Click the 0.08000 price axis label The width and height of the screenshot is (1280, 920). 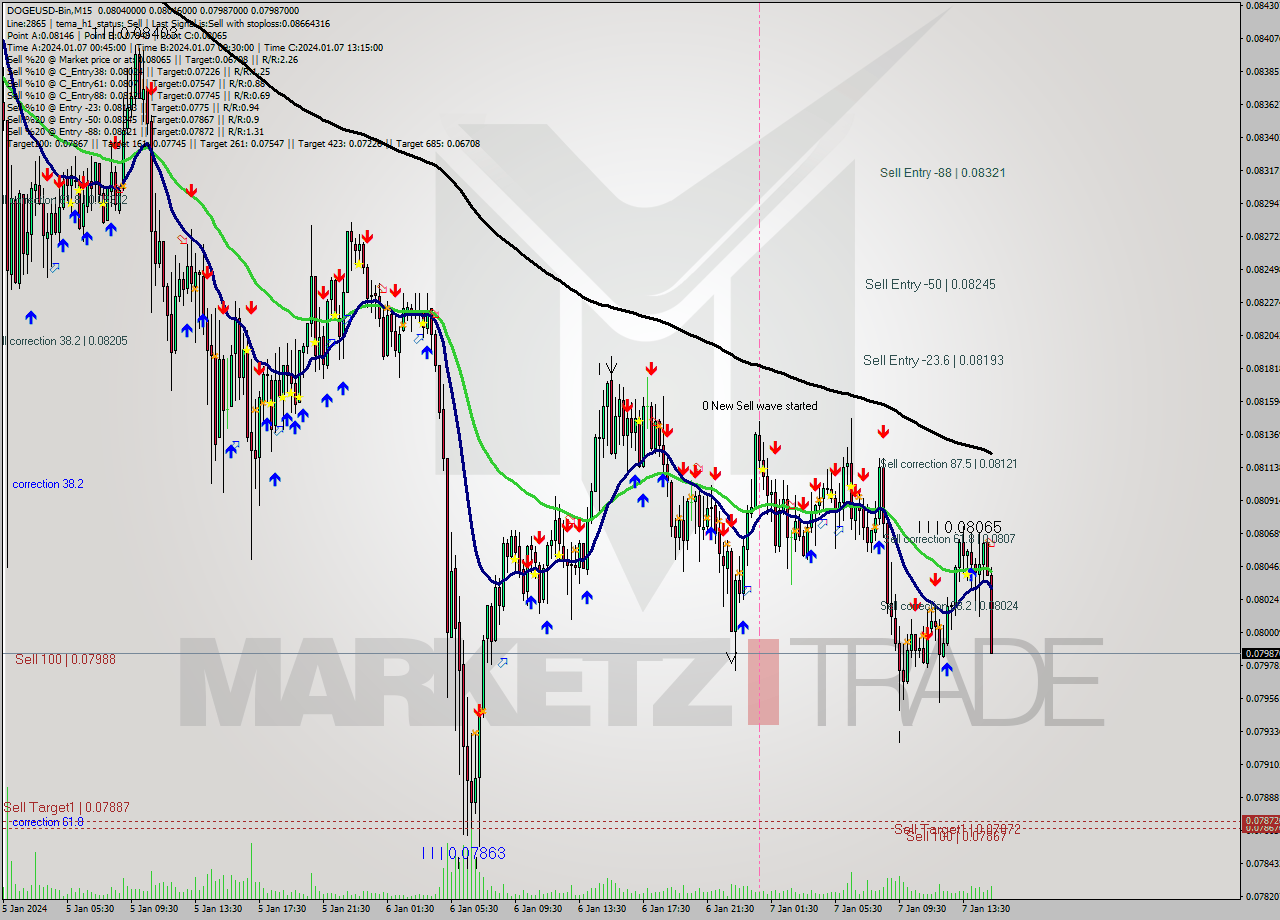click(x=1261, y=632)
